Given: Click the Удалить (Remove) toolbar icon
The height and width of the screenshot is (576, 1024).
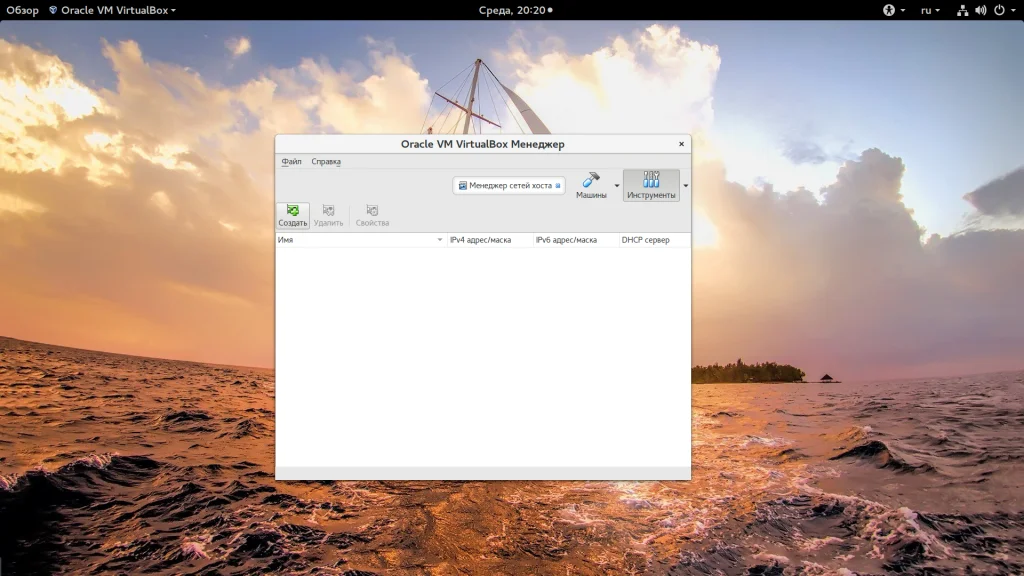Looking at the screenshot, I should coord(328,211).
